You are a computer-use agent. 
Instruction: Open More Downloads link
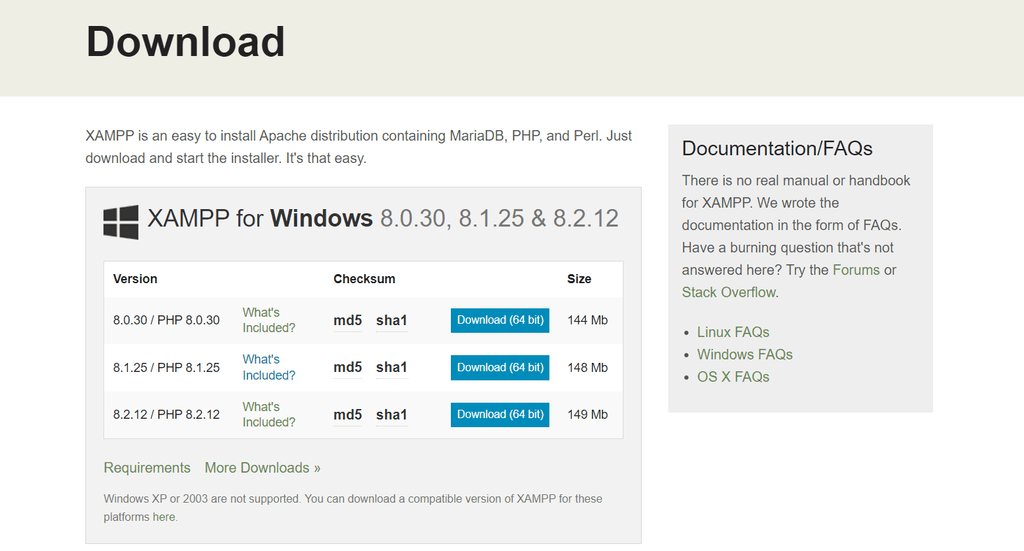(263, 468)
